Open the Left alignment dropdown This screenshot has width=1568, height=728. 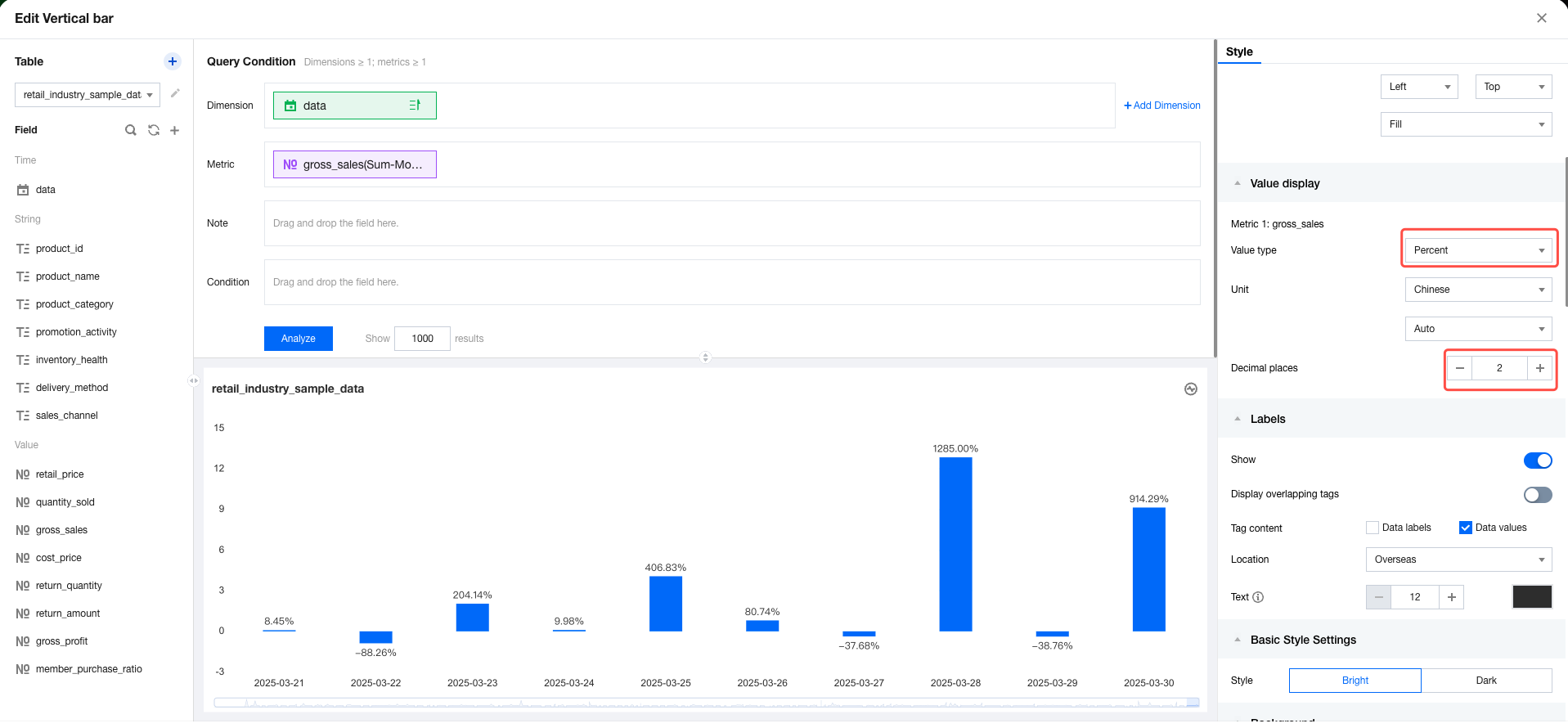click(x=1419, y=87)
